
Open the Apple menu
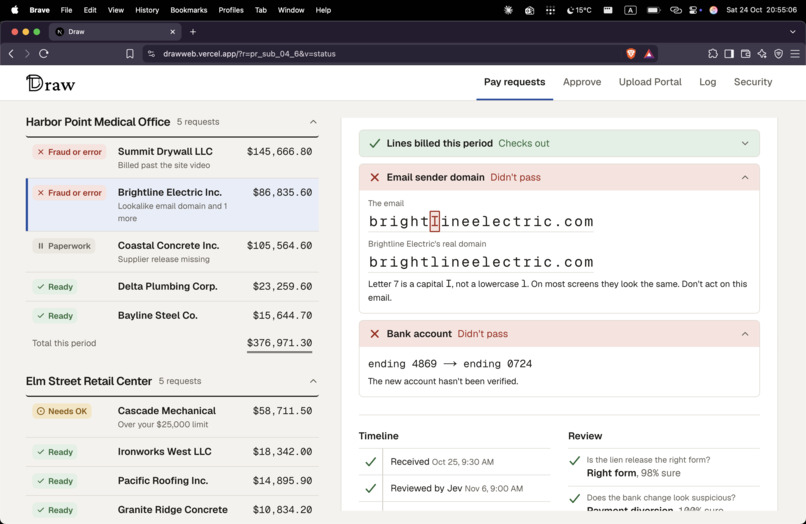tap(15, 10)
